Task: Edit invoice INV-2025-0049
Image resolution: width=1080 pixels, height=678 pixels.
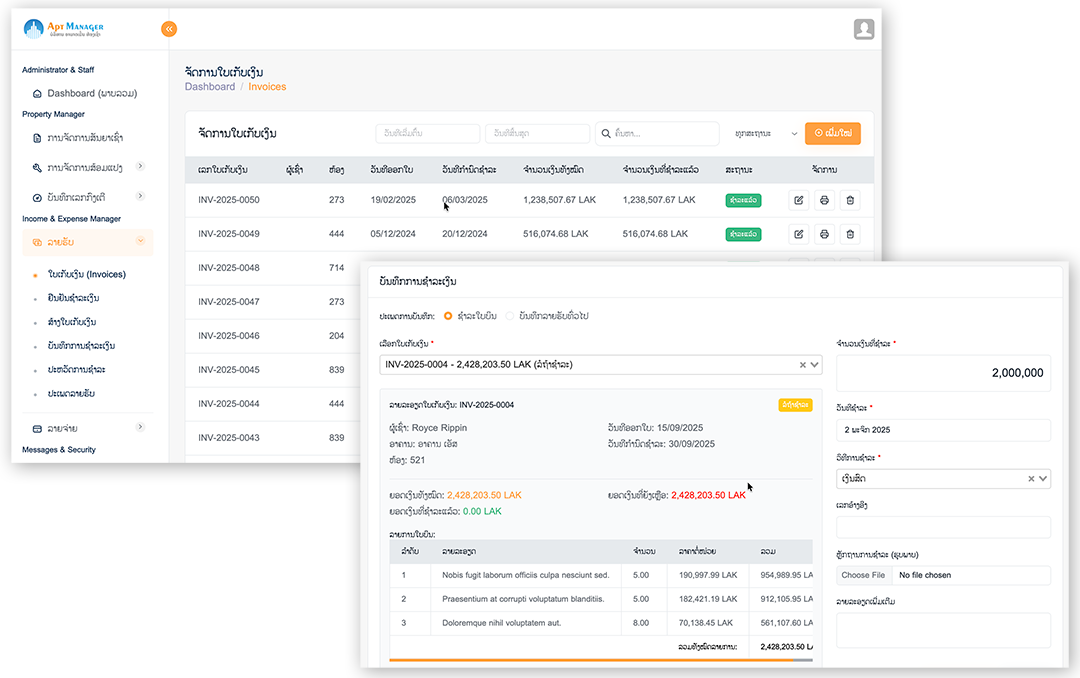Action: (798, 234)
